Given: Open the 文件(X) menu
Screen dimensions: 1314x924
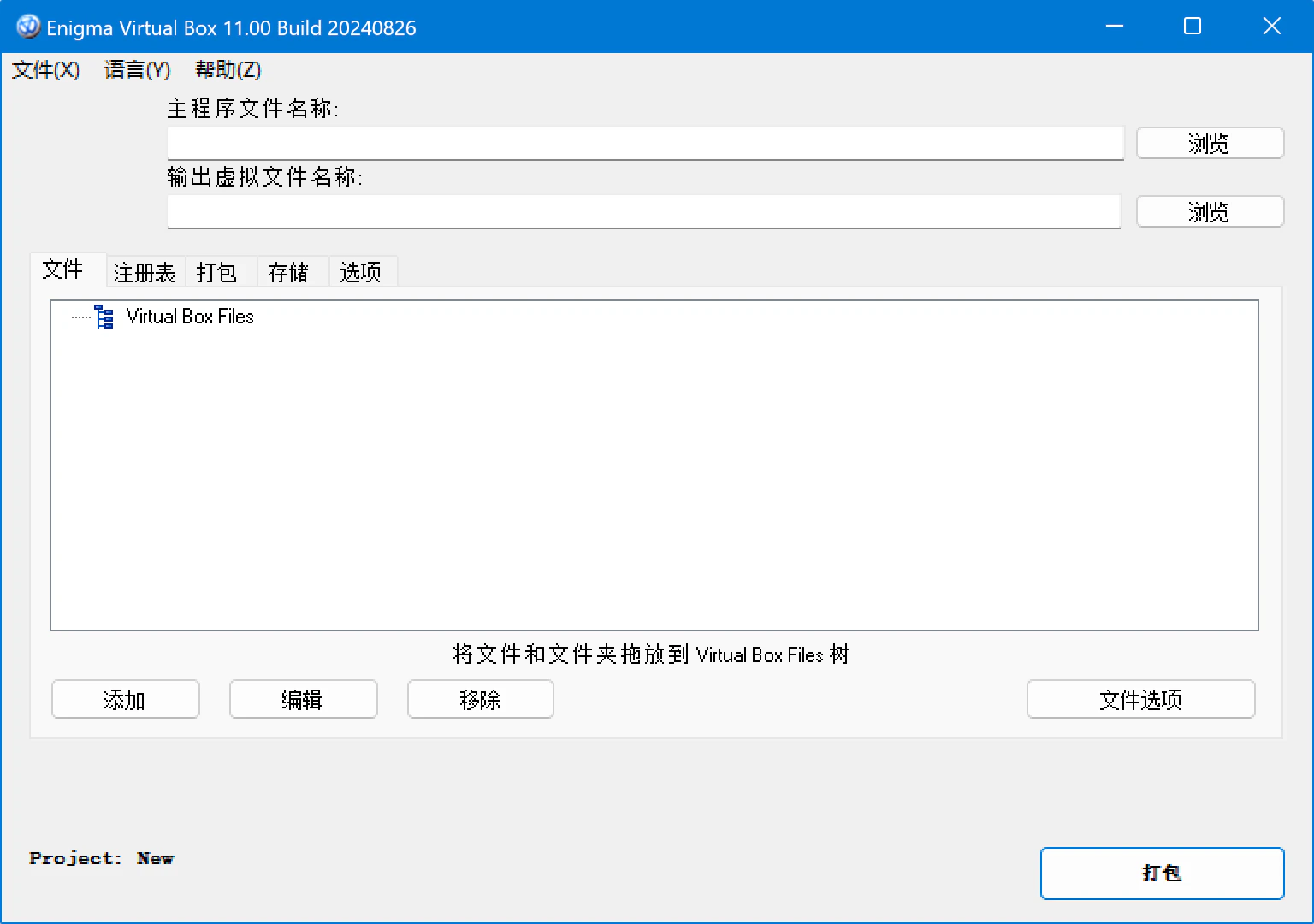Looking at the screenshot, I should pos(46,70).
